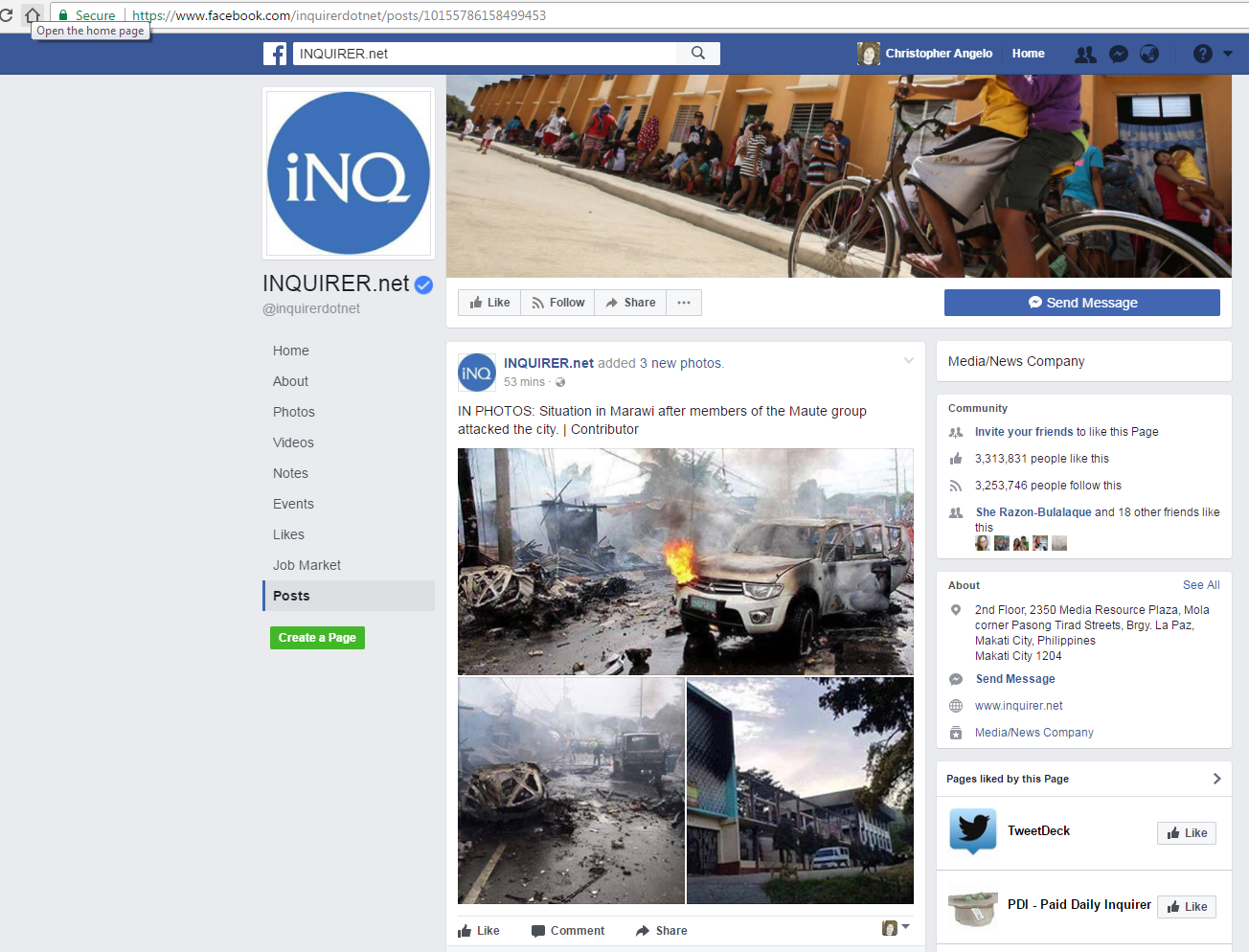Image resolution: width=1249 pixels, height=952 pixels.
Task: Click the search magnifier button
Action: click(x=698, y=54)
